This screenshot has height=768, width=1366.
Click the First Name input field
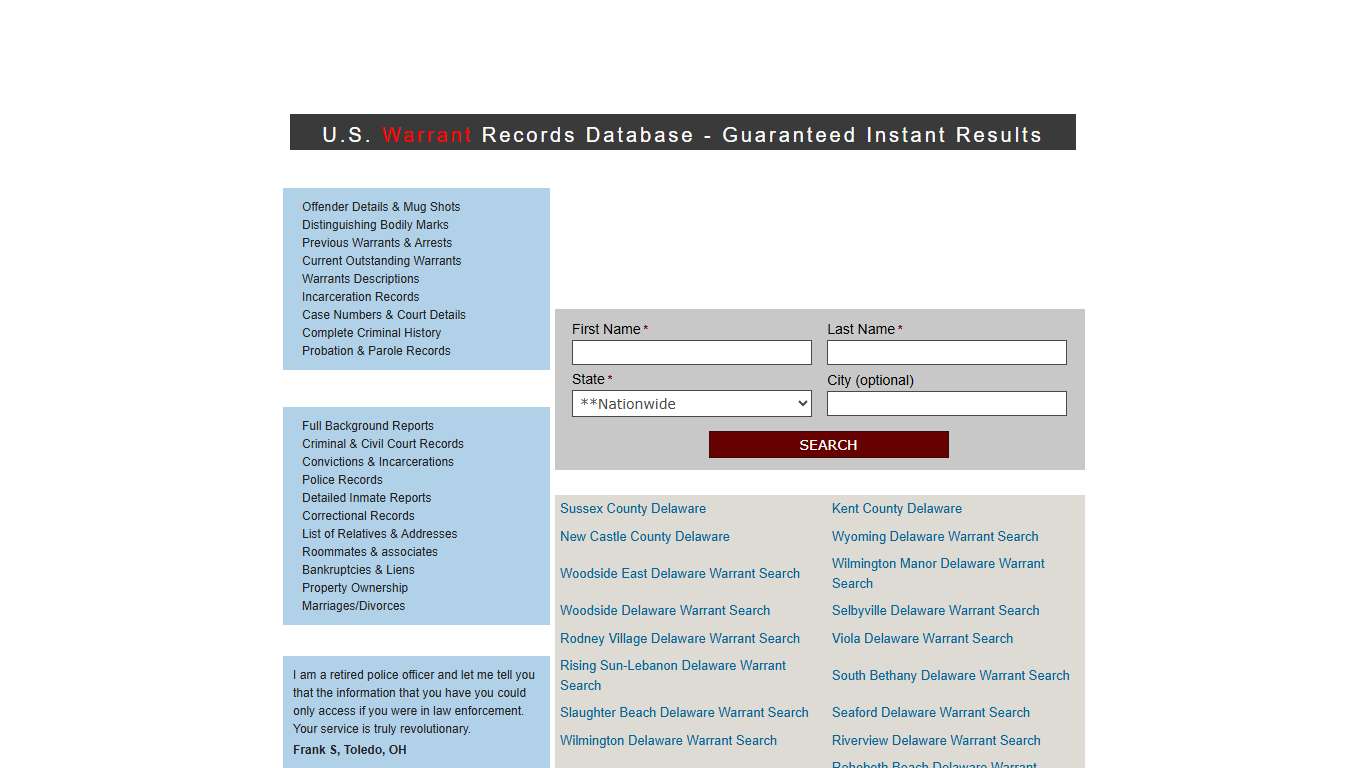click(691, 352)
